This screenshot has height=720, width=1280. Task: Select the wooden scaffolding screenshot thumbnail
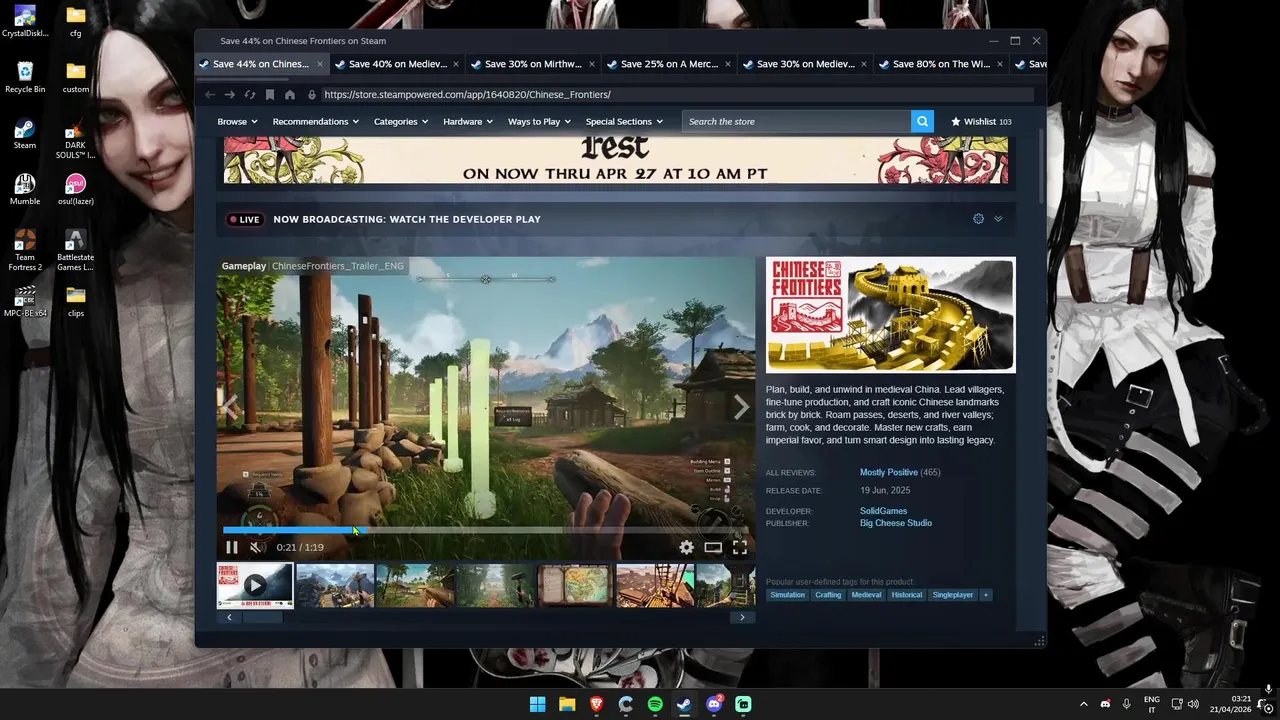pyautogui.click(x=655, y=586)
